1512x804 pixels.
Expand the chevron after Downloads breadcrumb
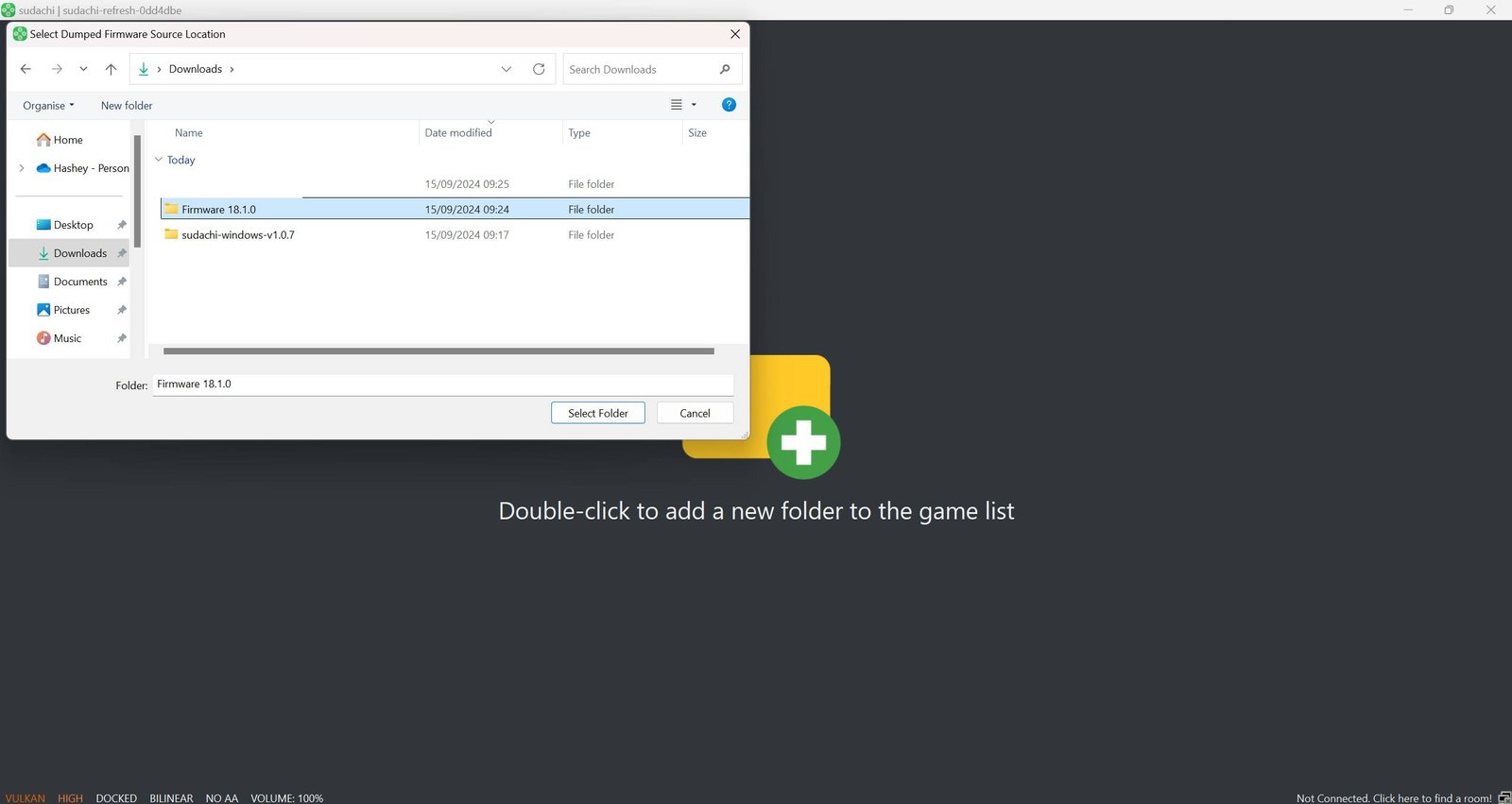(x=232, y=69)
